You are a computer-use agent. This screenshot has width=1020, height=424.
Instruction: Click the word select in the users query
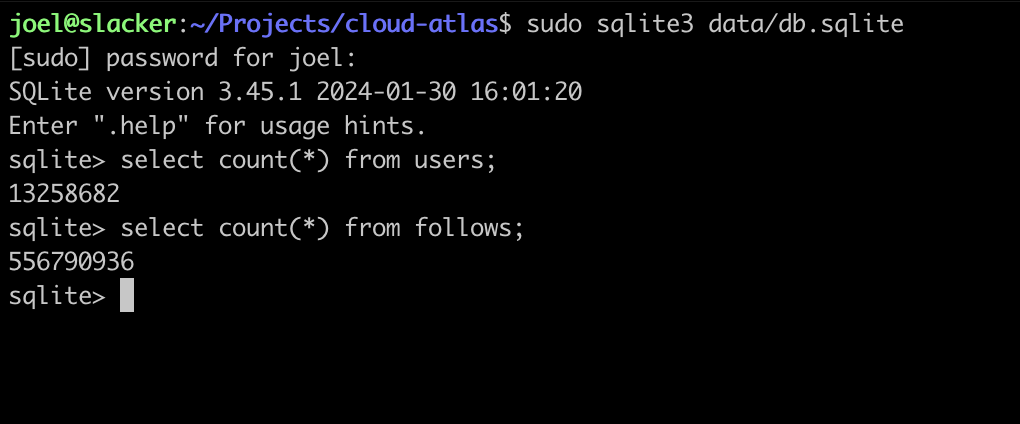point(162,160)
